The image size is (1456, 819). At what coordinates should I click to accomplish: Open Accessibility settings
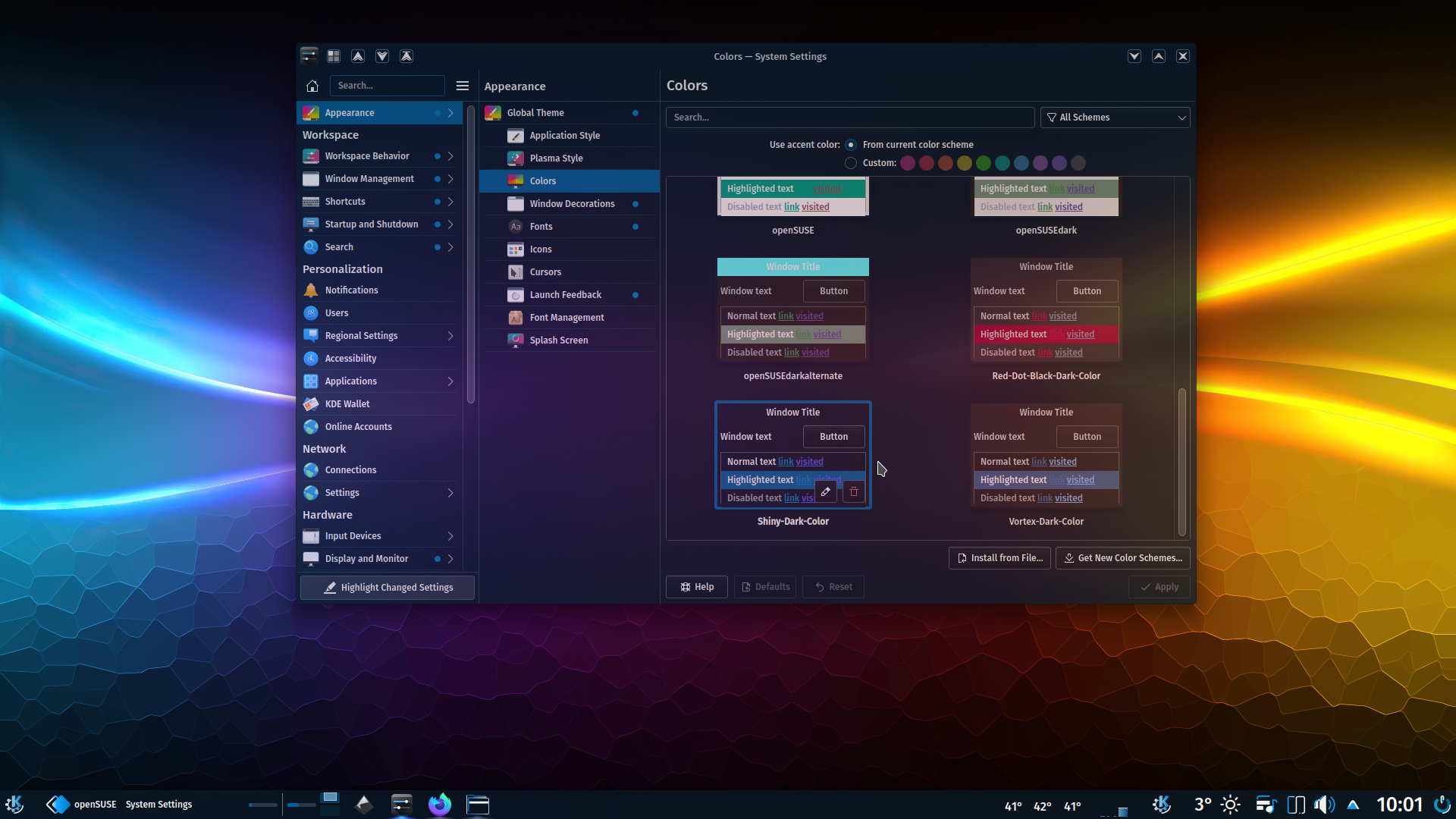point(380,359)
